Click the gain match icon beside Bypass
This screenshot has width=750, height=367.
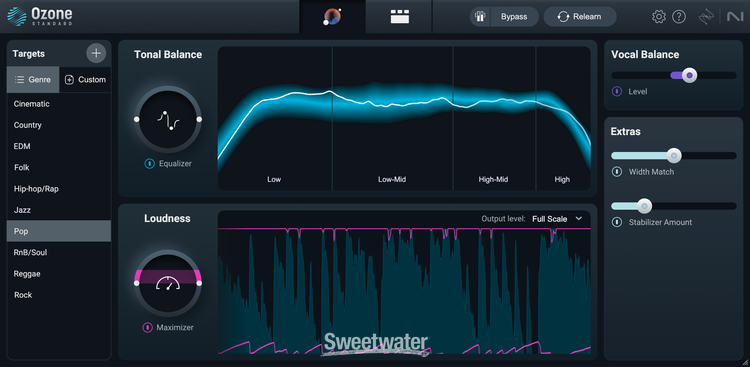tap(480, 17)
